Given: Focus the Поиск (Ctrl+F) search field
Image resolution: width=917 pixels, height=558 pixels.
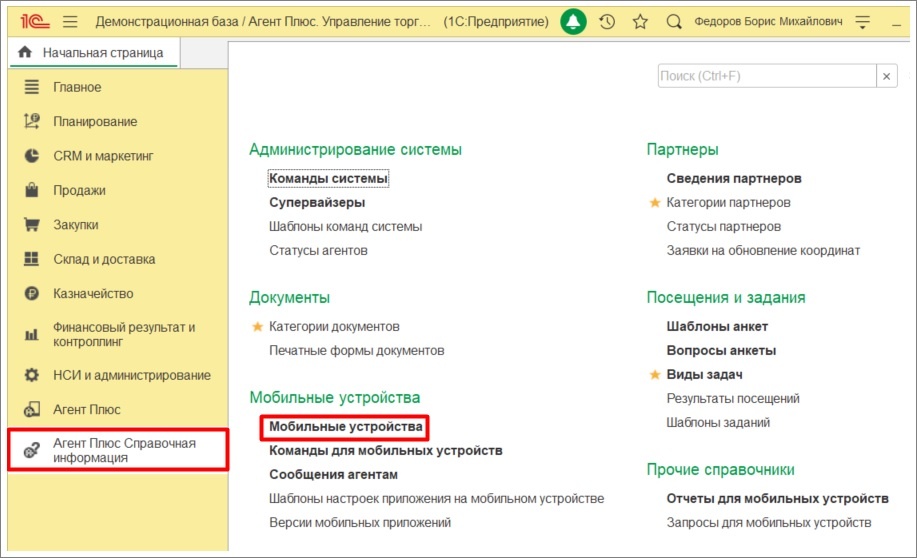Looking at the screenshot, I should pyautogui.click(x=767, y=76).
